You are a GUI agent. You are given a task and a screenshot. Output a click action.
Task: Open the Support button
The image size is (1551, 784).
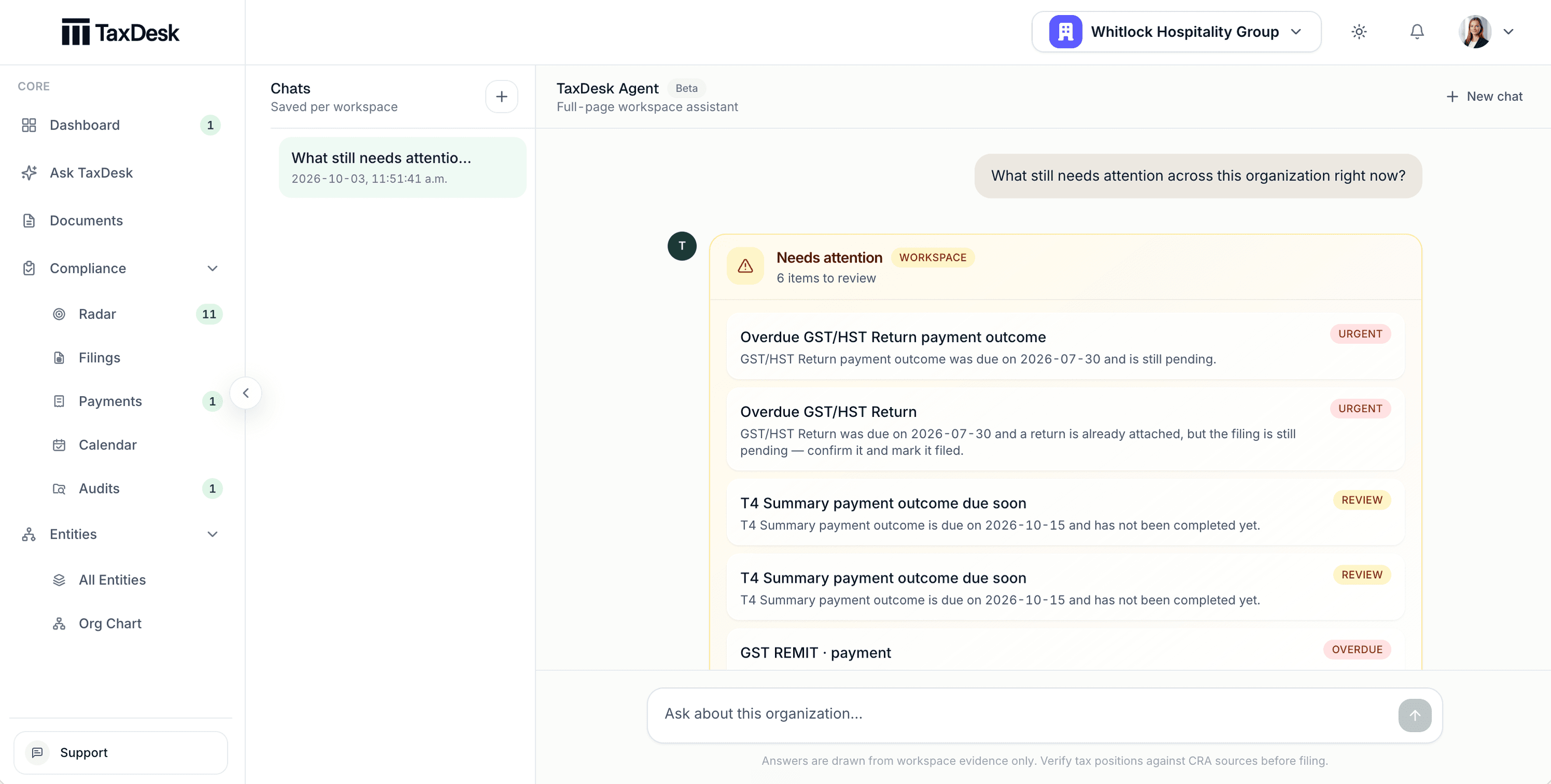coord(120,753)
